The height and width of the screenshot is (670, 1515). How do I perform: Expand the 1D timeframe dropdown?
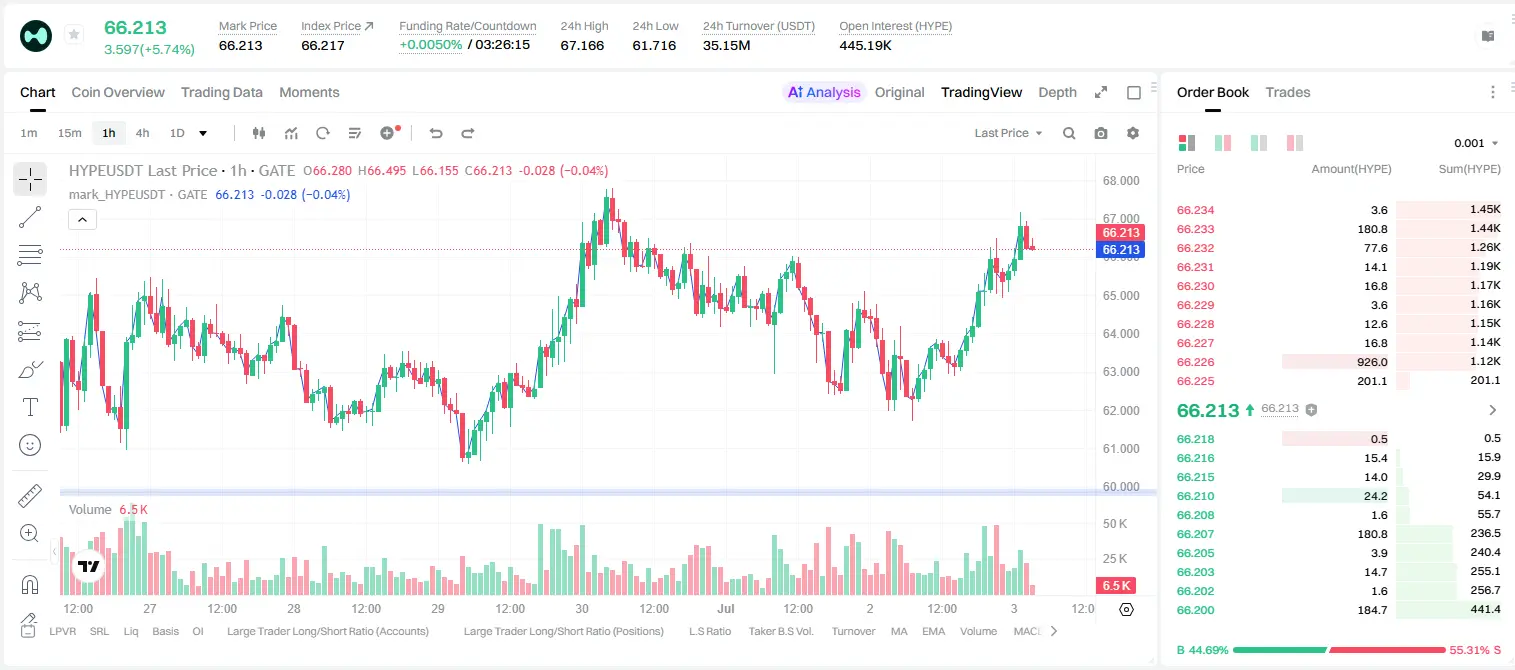[203, 133]
